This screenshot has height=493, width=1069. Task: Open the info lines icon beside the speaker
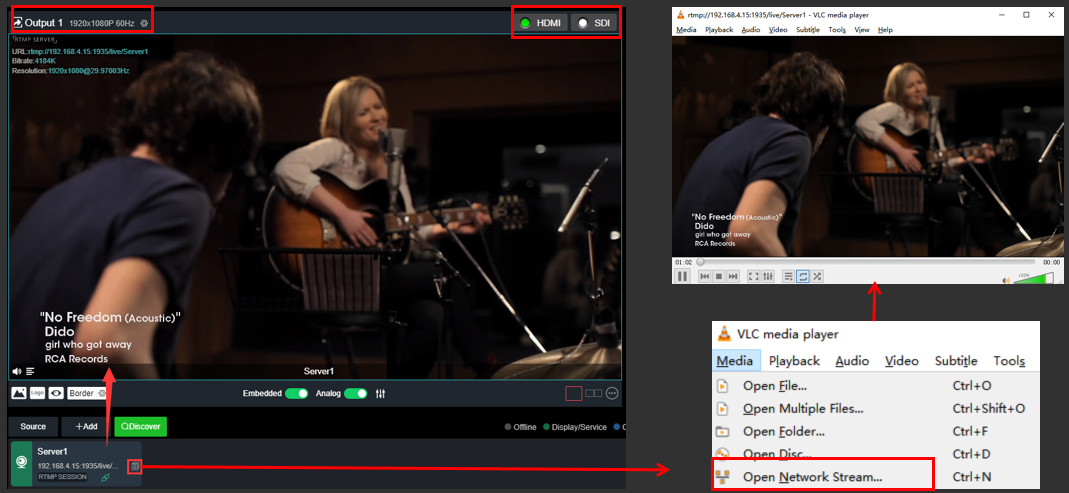(x=30, y=371)
